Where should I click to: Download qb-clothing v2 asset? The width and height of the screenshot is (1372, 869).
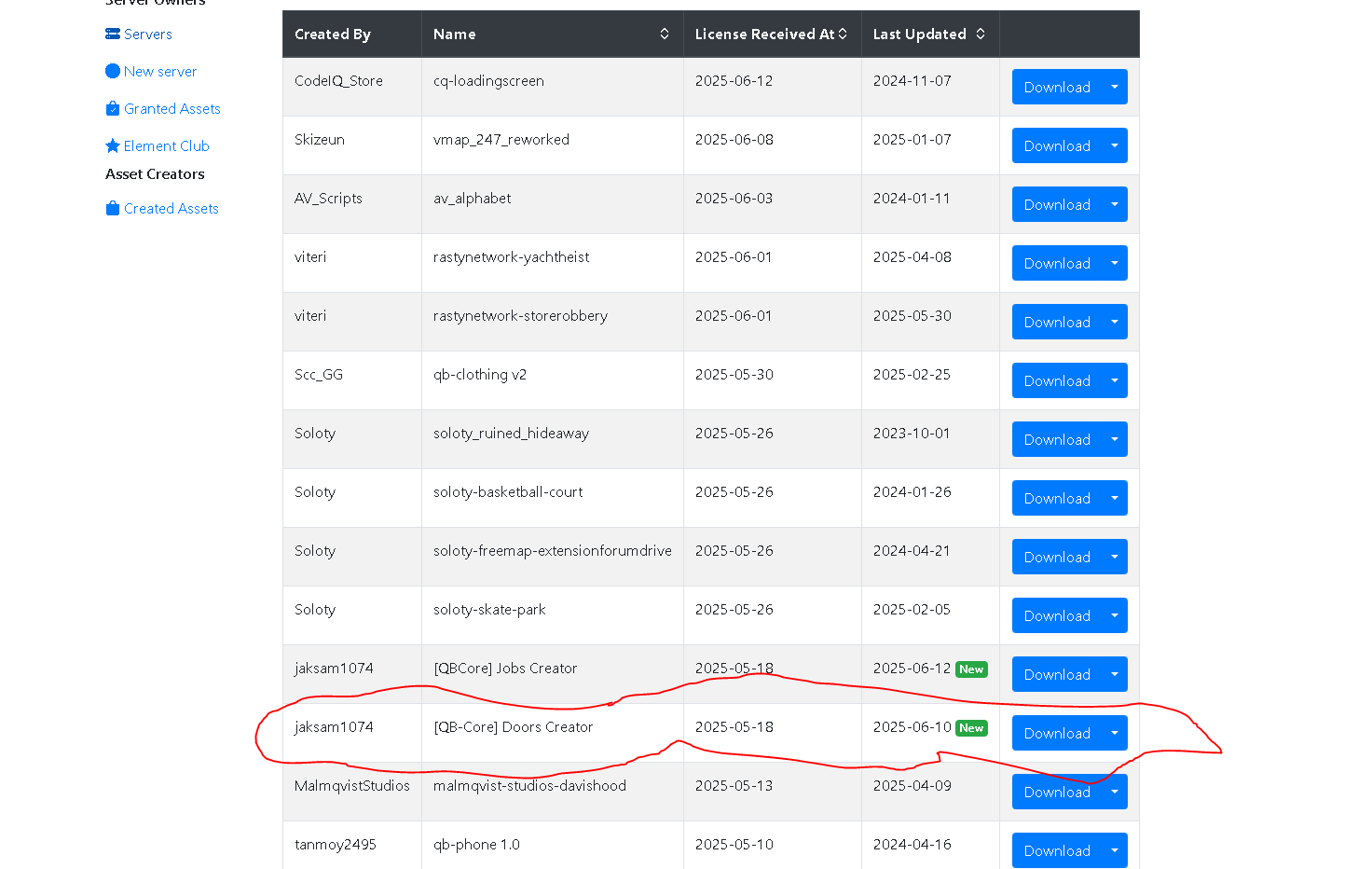tap(1057, 380)
